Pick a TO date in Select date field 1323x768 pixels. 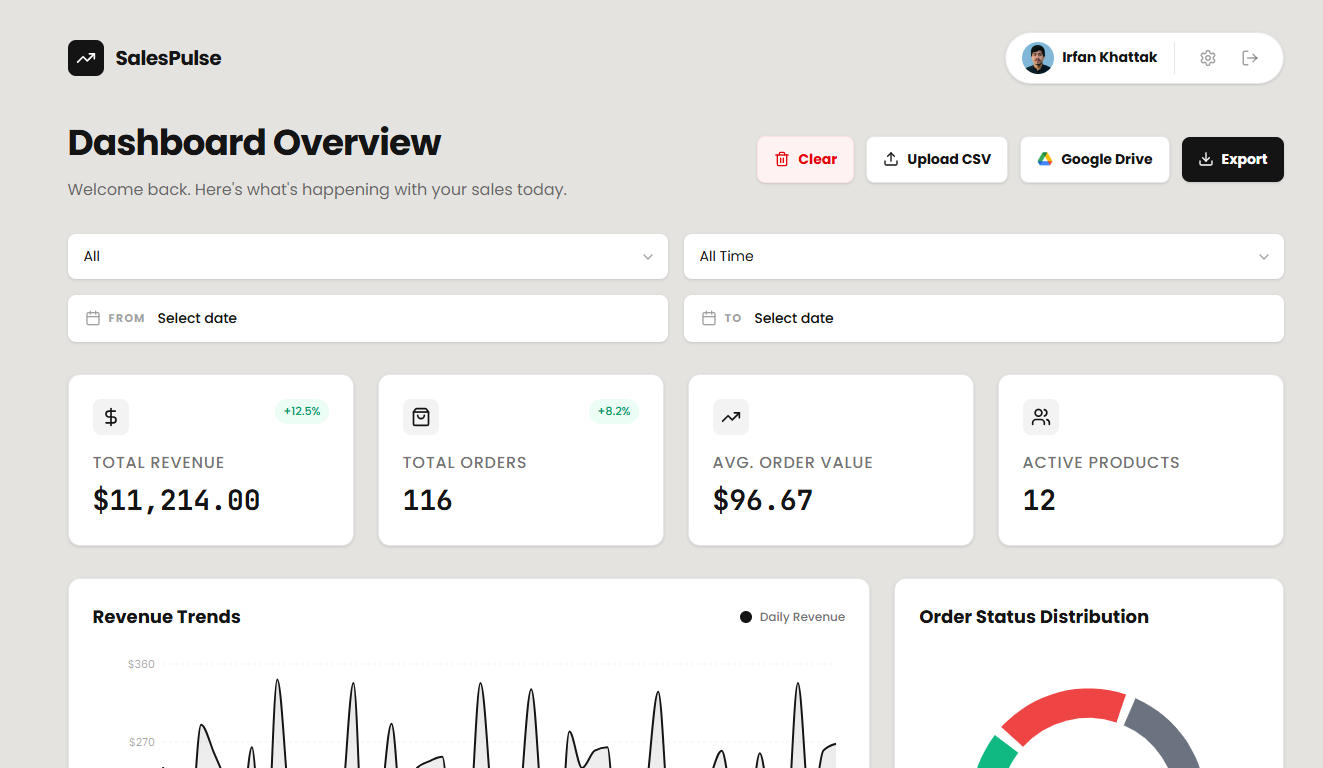point(984,318)
